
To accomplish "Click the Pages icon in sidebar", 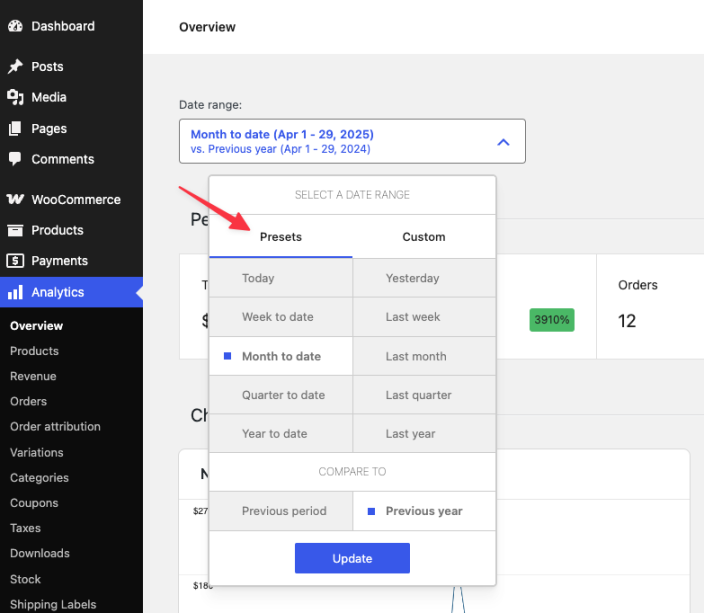I will (15, 129).
